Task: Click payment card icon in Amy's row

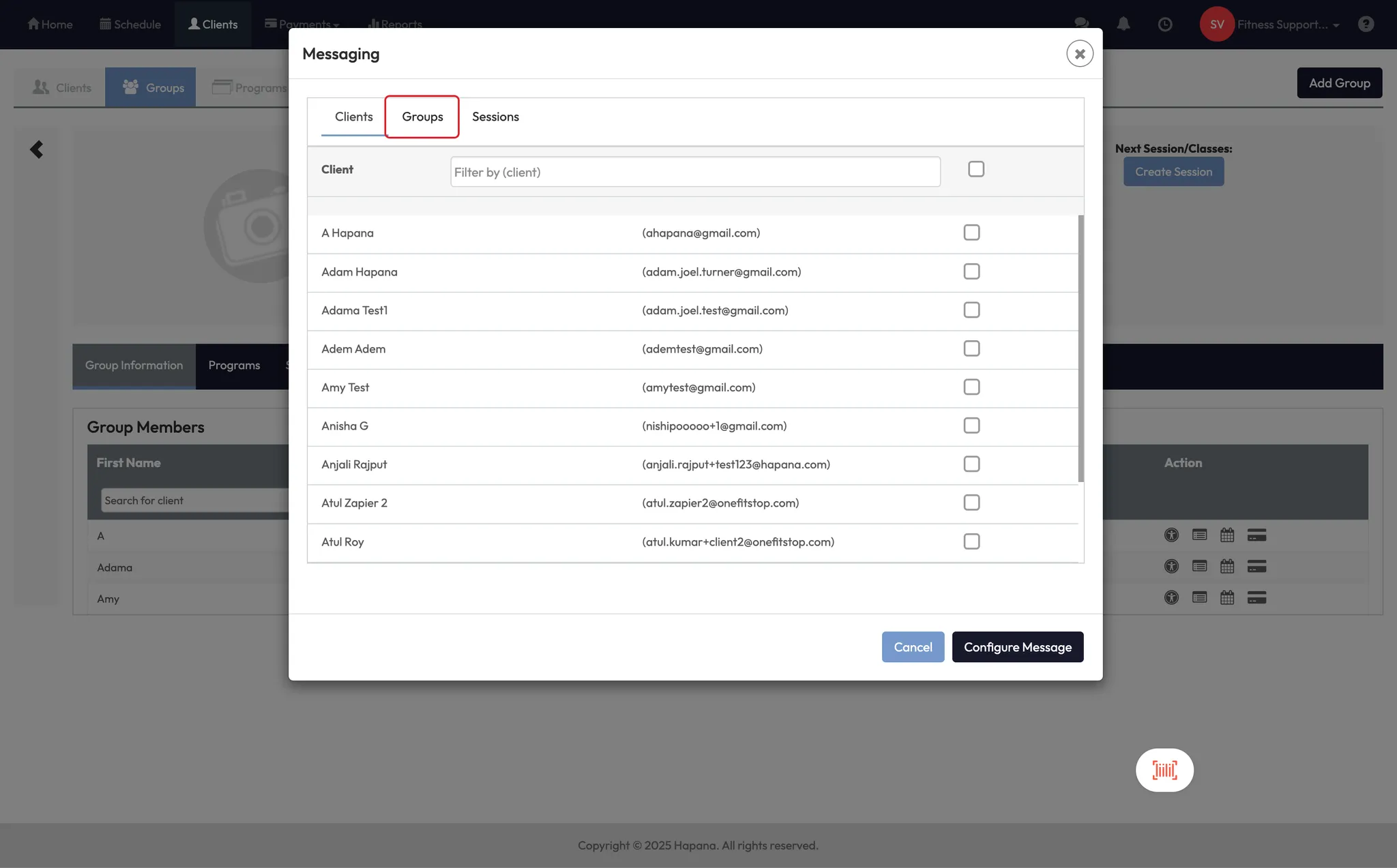Action: click(1256, 598)
